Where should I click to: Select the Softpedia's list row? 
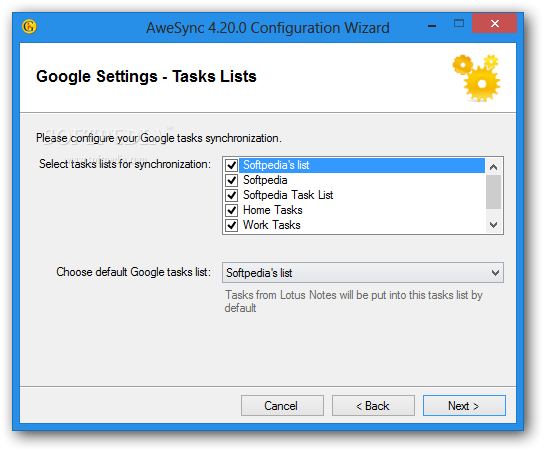[x=362, y=165]
